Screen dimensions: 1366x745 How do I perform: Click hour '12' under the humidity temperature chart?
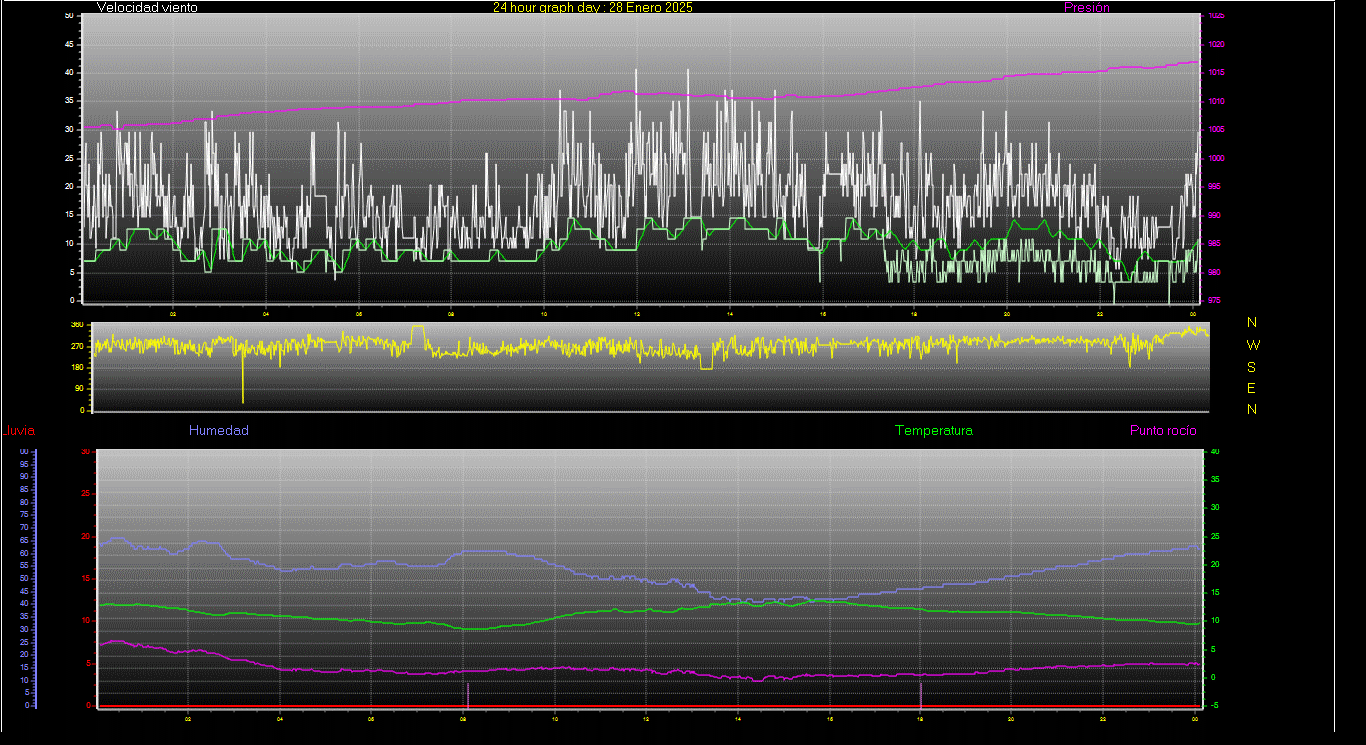tap(646, 718)
